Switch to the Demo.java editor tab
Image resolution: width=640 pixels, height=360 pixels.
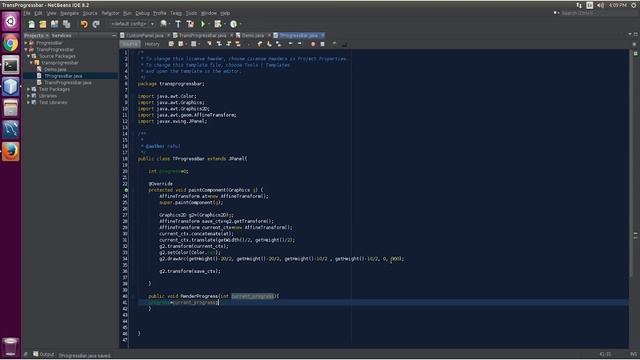[x=253, y=36]
